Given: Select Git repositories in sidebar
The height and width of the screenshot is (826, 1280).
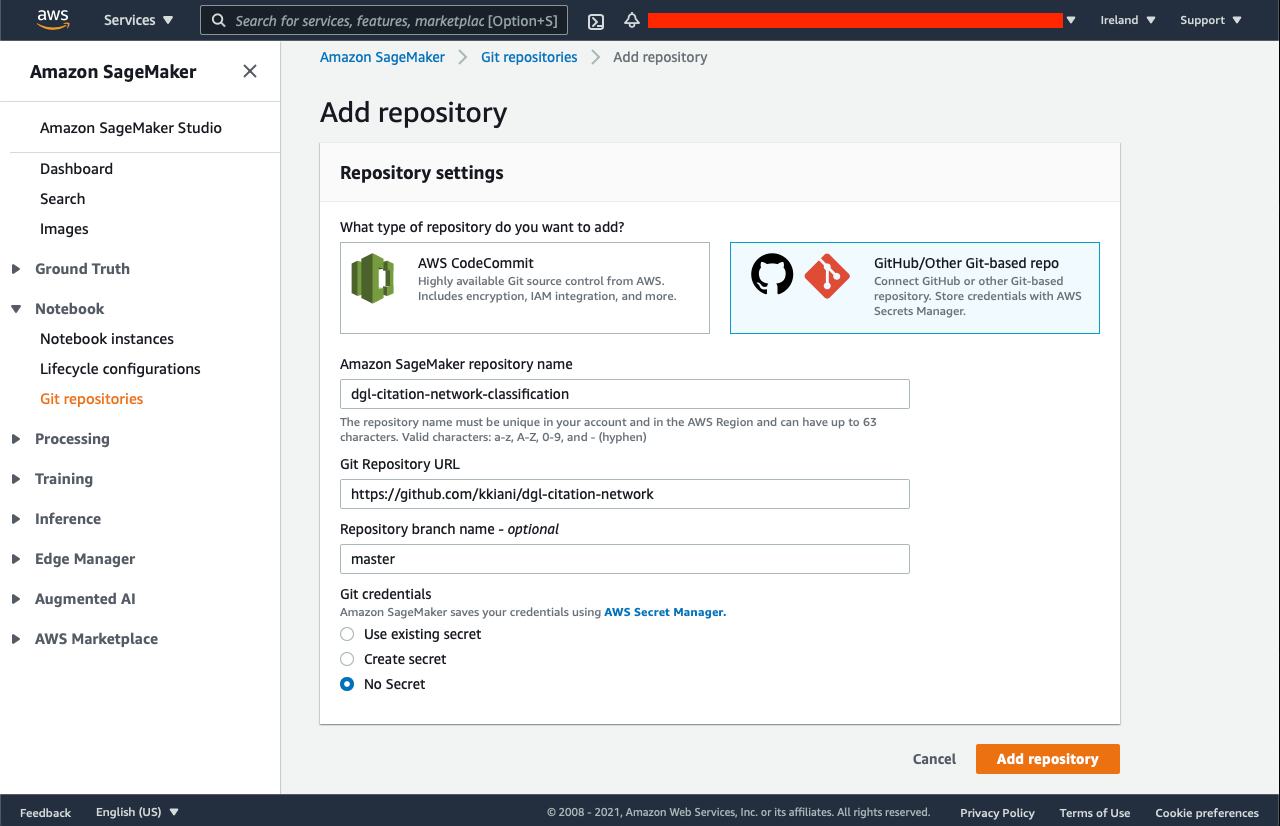Looking at the screenshot, I should (x=91, y=399).
